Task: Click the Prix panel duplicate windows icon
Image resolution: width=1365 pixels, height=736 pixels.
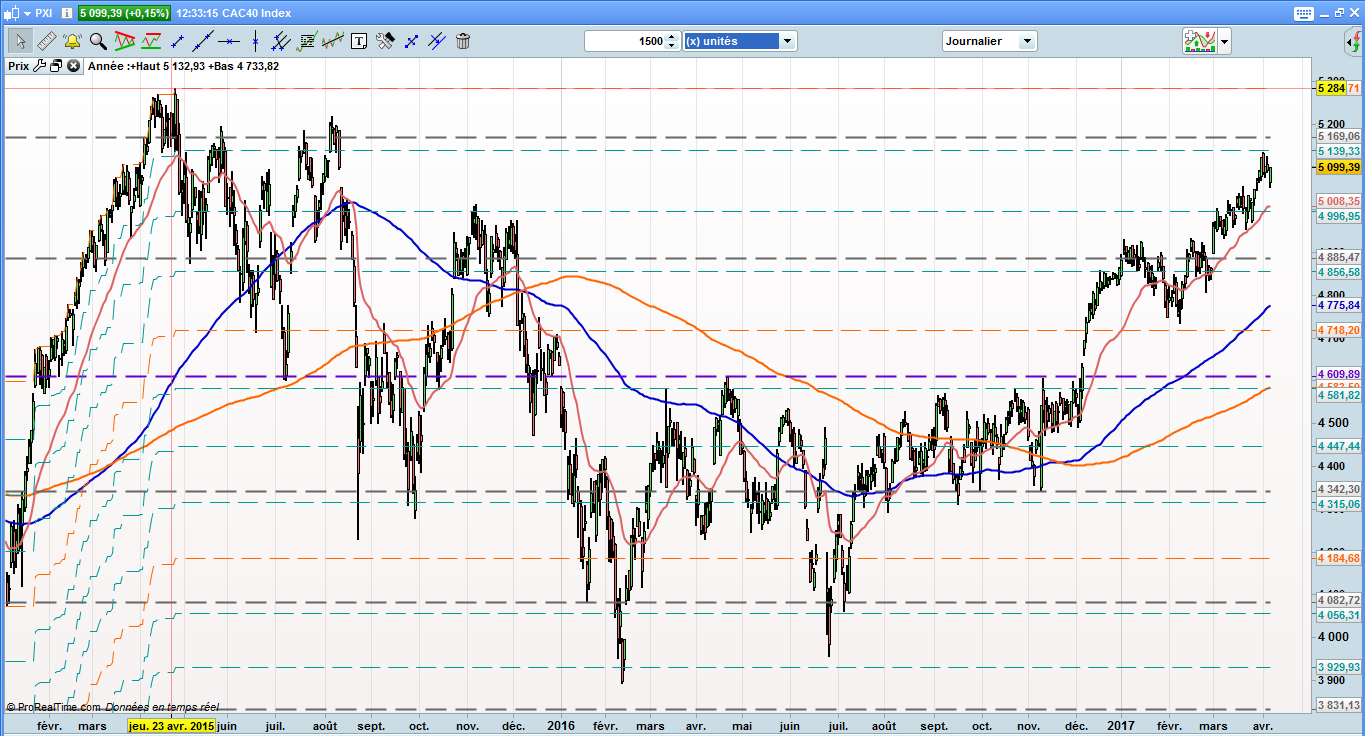Action: point(56,66)
